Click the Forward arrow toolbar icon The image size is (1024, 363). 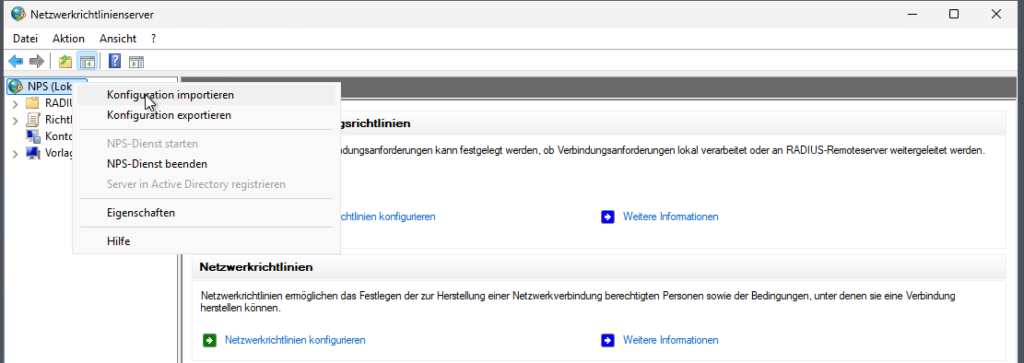(x=37, y=61)
